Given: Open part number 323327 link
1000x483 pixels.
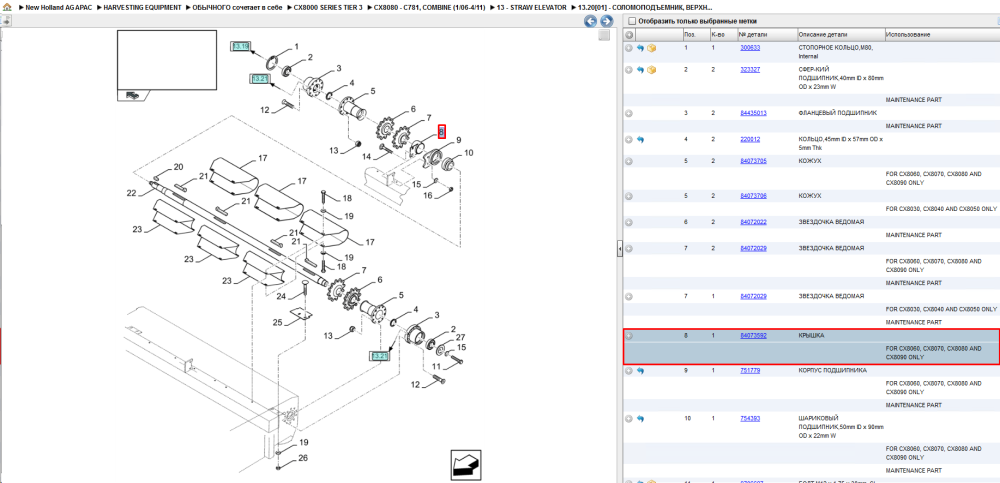Looking at the screenshot, I should pos(750,70).
